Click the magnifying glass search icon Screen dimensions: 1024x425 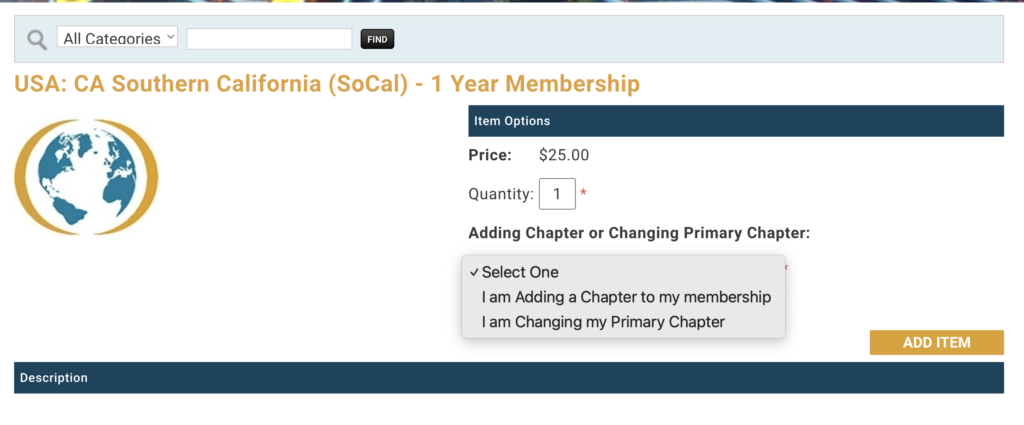click(x=37, y=40)
